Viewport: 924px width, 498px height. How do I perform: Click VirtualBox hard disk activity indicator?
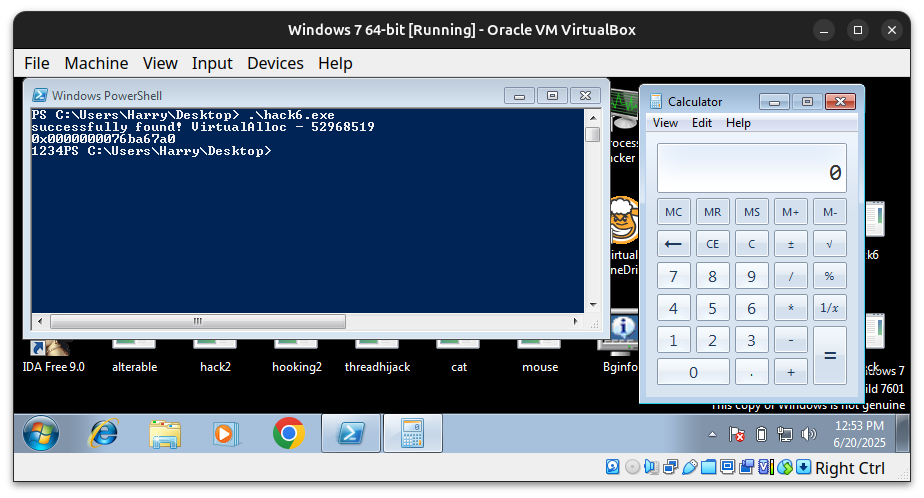(613, 467)
